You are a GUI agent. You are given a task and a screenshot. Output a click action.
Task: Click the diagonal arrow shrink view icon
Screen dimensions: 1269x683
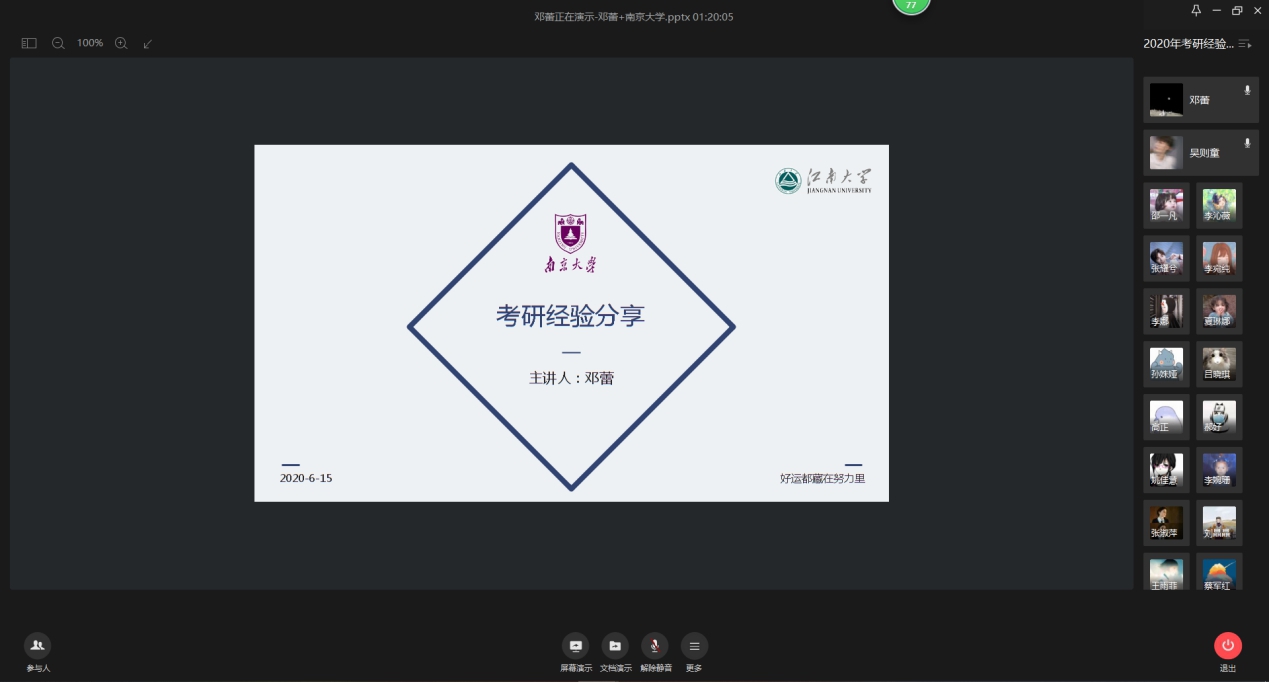pos(148,43)
